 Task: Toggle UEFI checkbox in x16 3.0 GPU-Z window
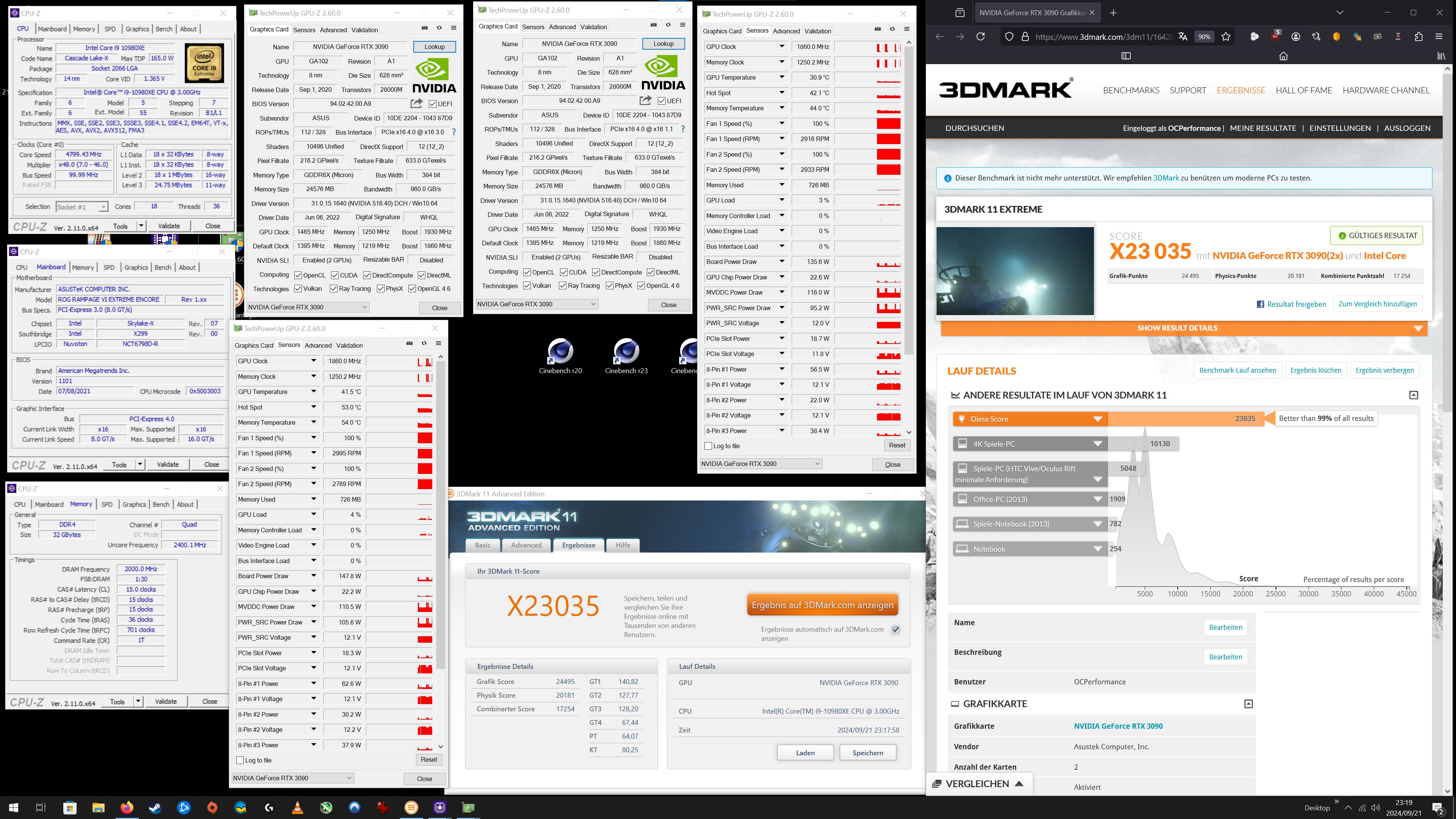(x=432, y=104)
